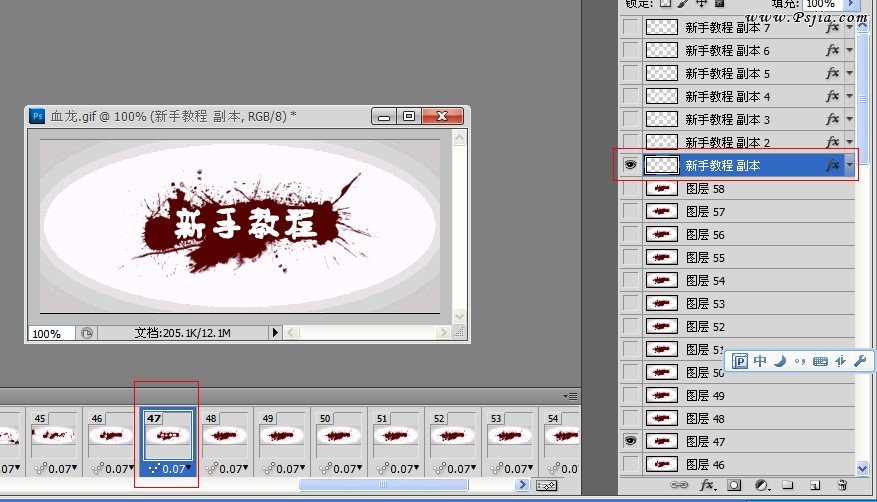This screenshot has height=502, width=877.
Task: Click IME P logo icon
Action: pyautogui.click(x=739, y=361)
